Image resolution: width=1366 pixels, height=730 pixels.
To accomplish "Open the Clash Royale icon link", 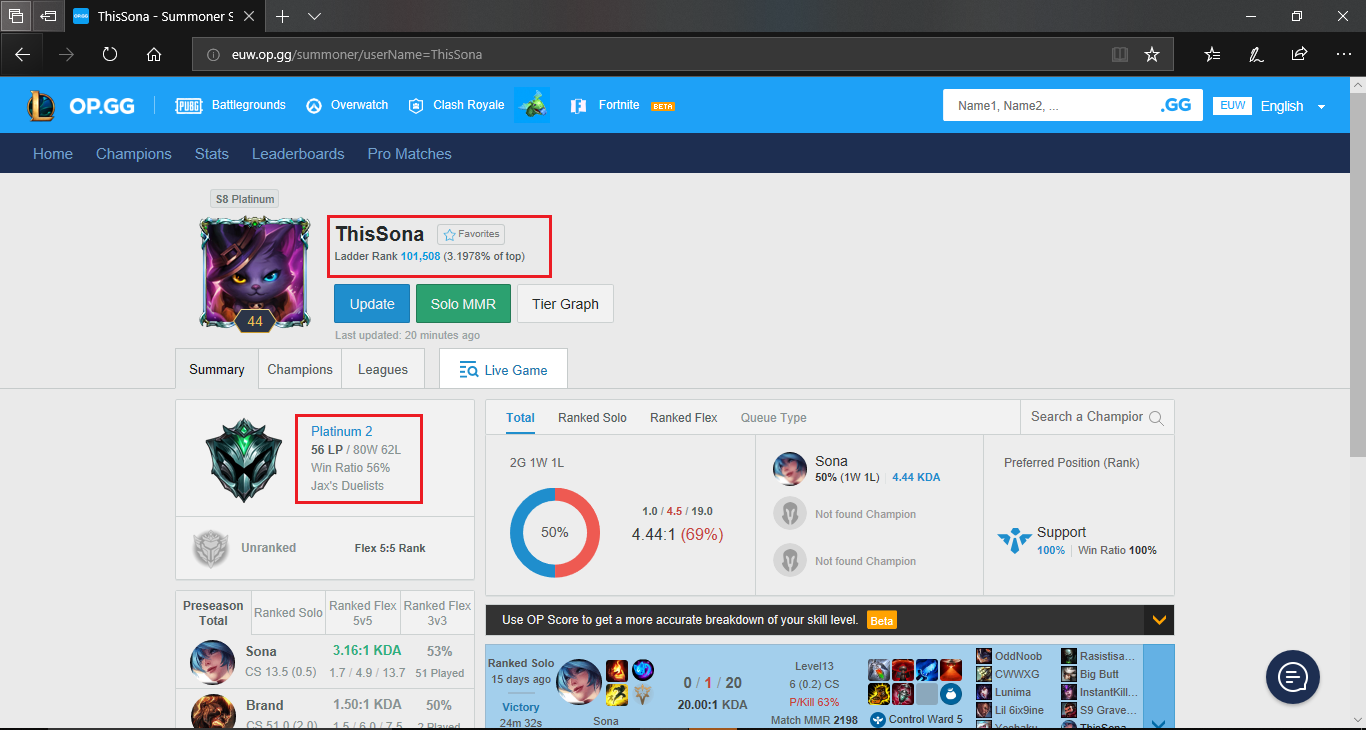I will point(416,105).
